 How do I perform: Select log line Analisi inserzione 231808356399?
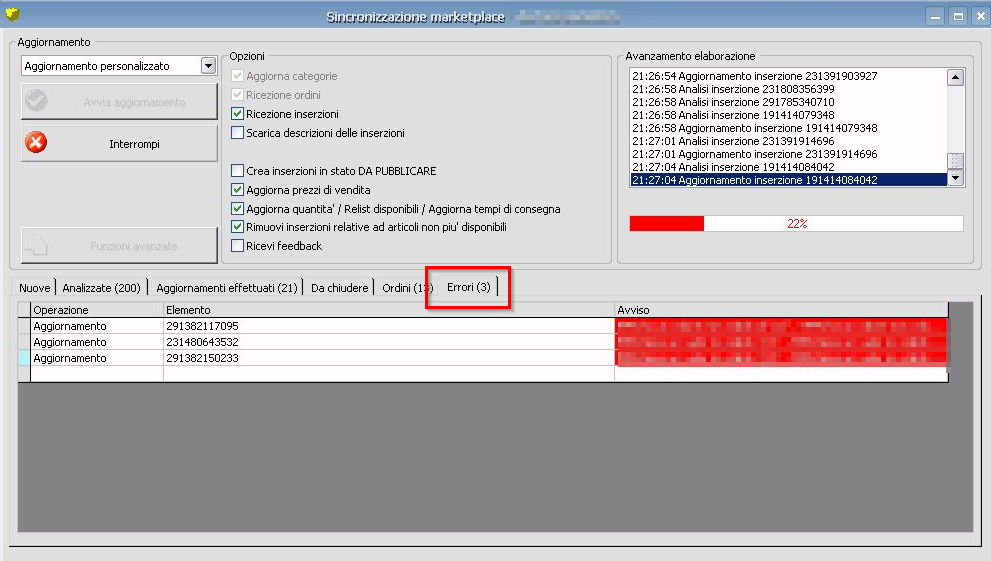pyautogui.click(x=789, y=89)
